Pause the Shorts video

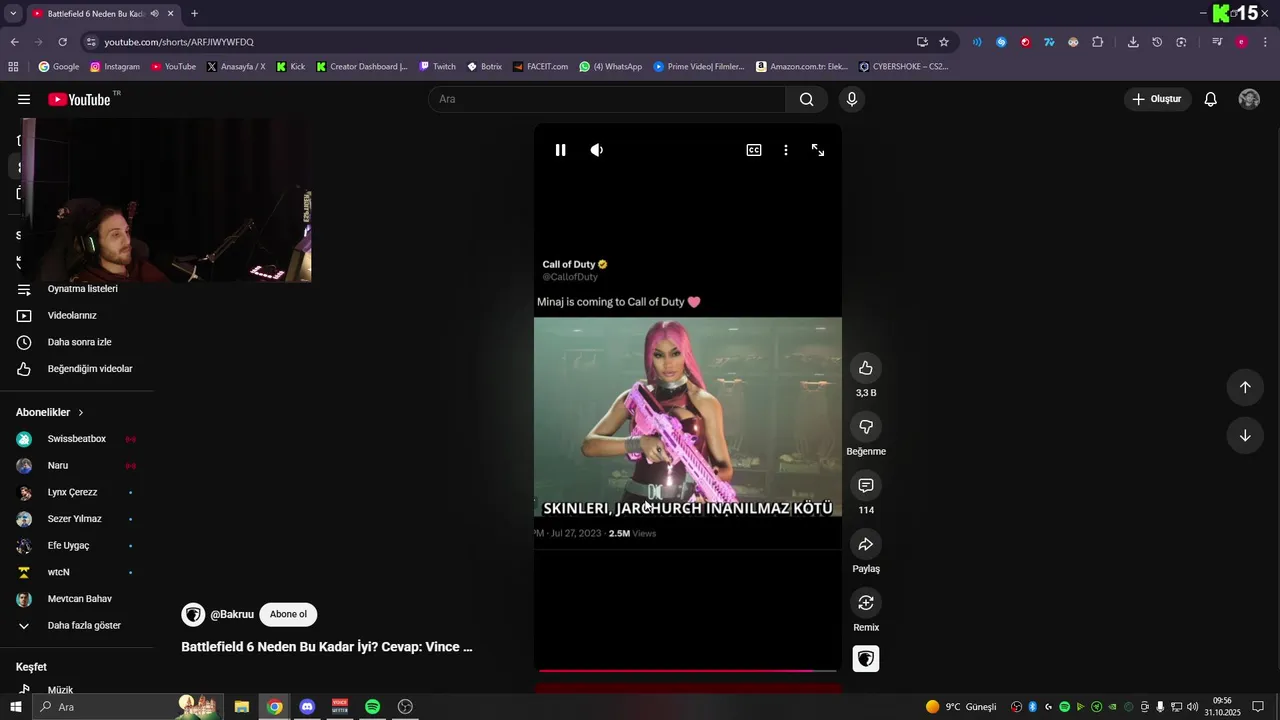point(560,150)
